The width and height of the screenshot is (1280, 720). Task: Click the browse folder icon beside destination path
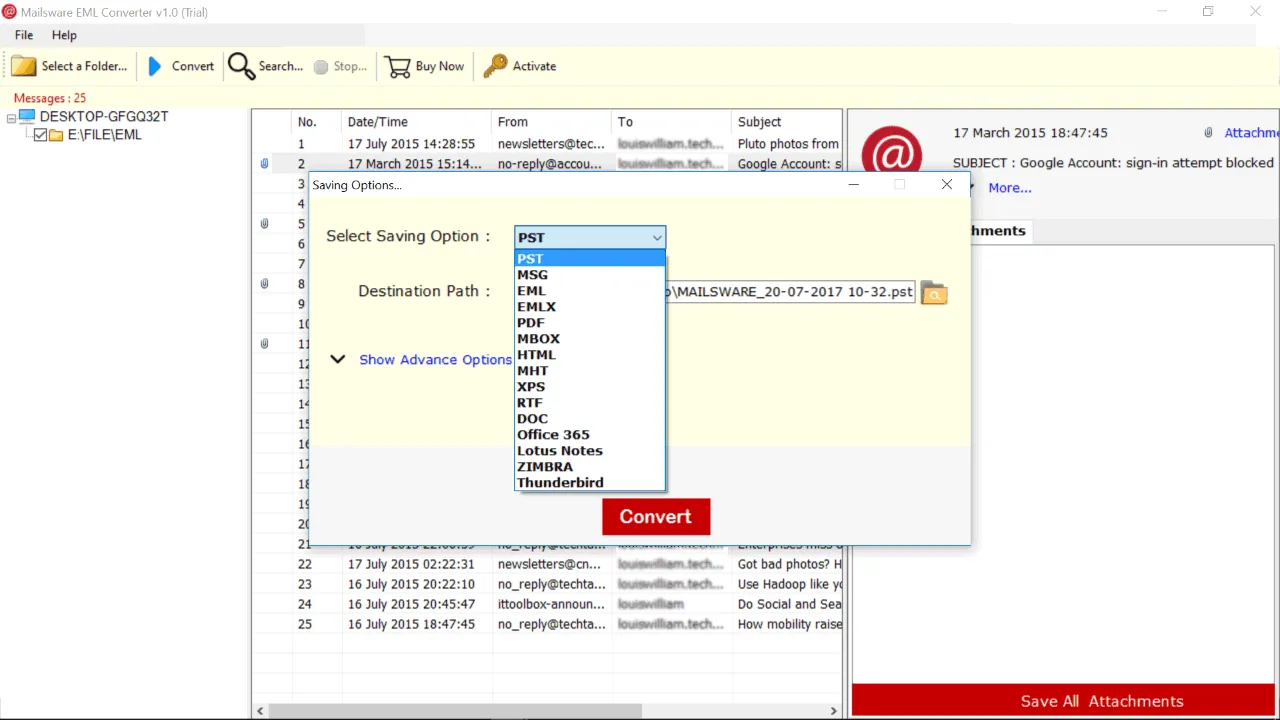(x=934, y=293)
